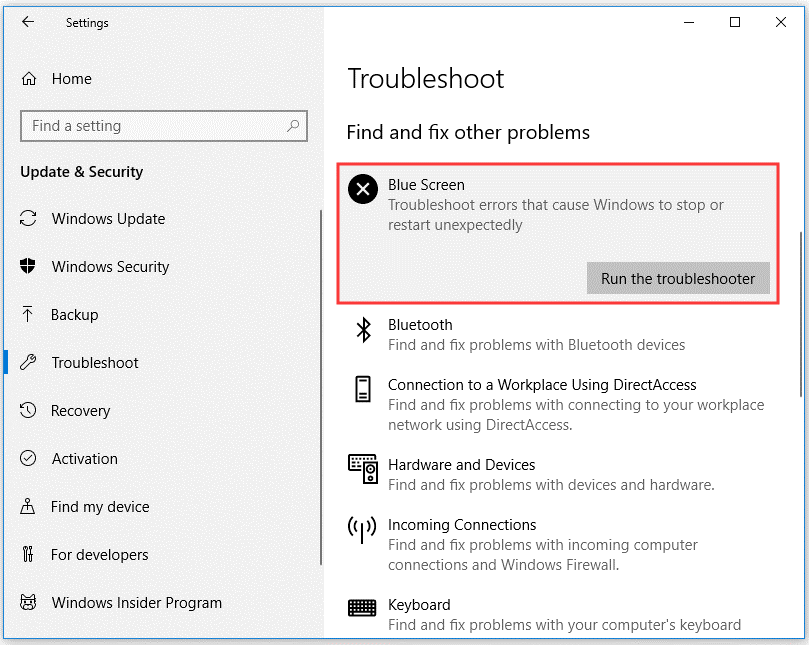Click the Hardware and Devices icon
The height and width of the screenshot is (645, 809).
pyautogui.click(x=363, y=469)
